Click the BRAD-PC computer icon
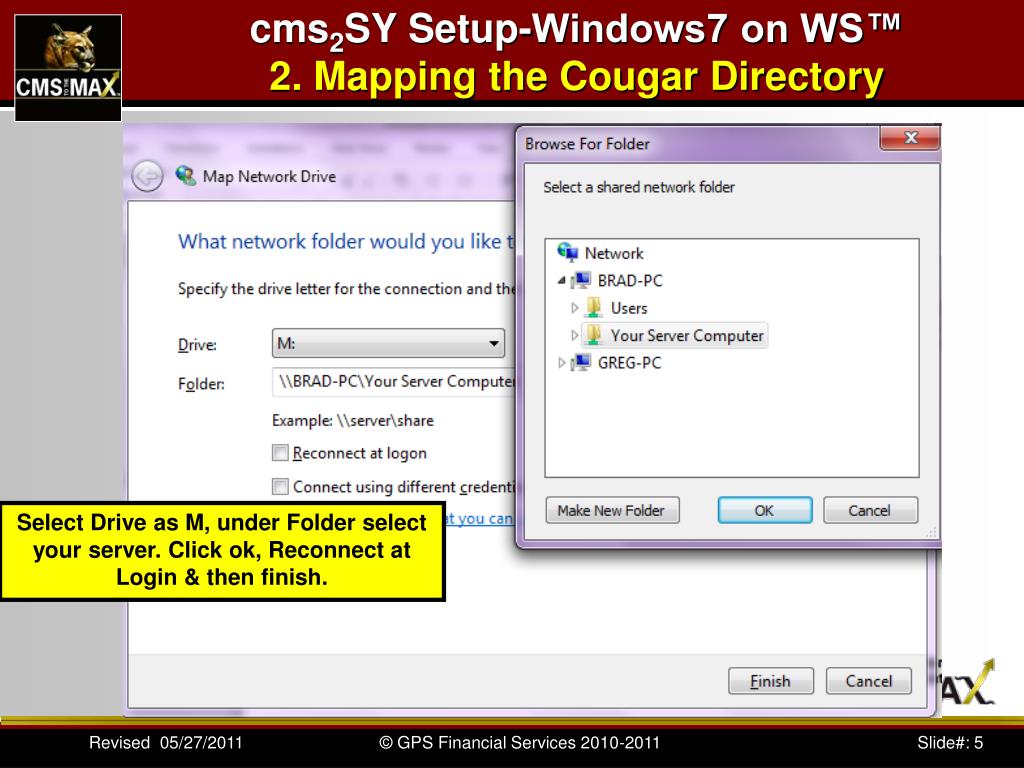The width and height of the screenshot is (1024, 768). pos(581,280)
